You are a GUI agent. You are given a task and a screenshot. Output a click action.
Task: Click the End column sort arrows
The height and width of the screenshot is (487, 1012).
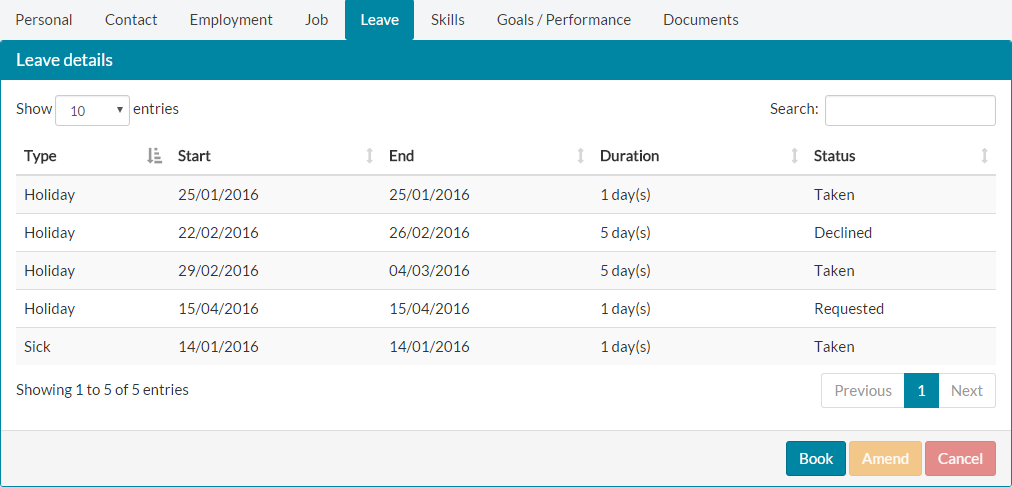(x=581, y=156)
